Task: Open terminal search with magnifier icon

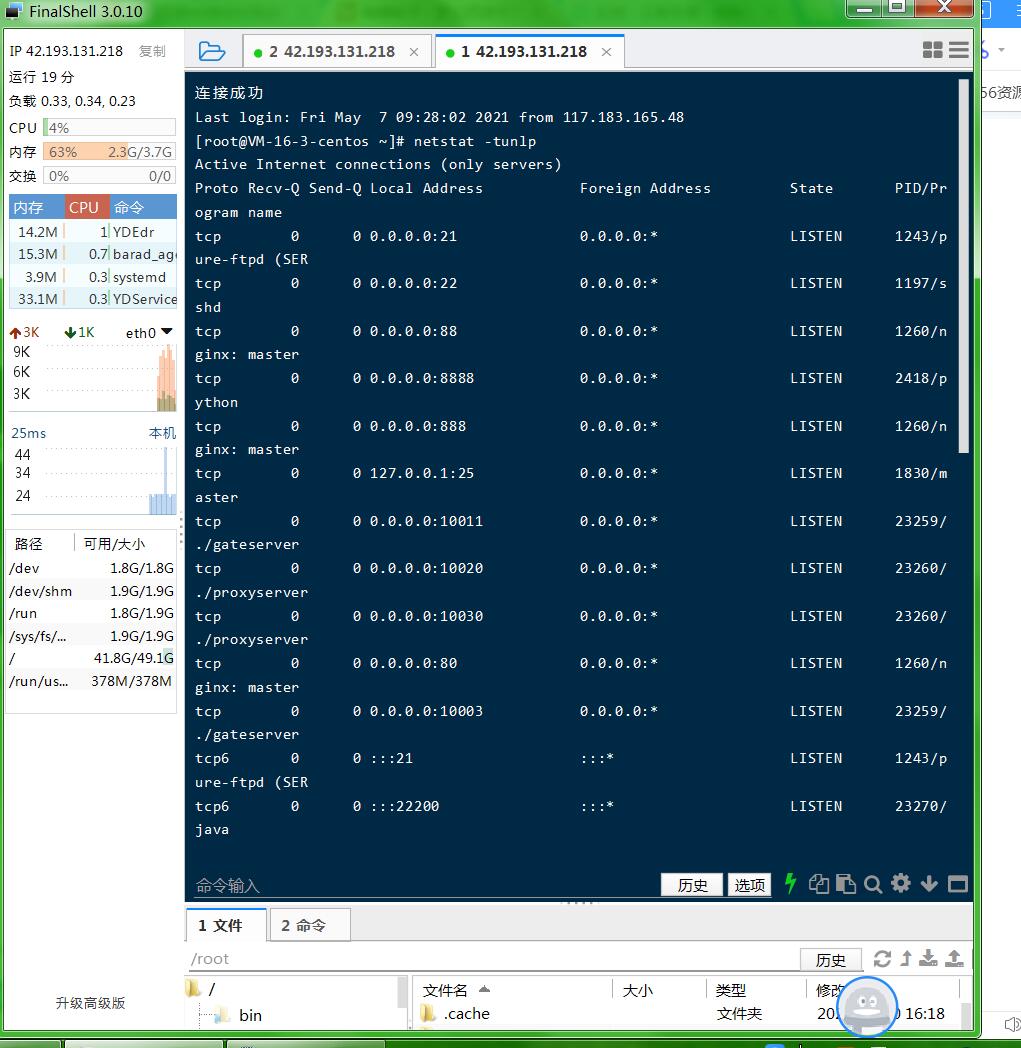Action: tap(873, 884)
